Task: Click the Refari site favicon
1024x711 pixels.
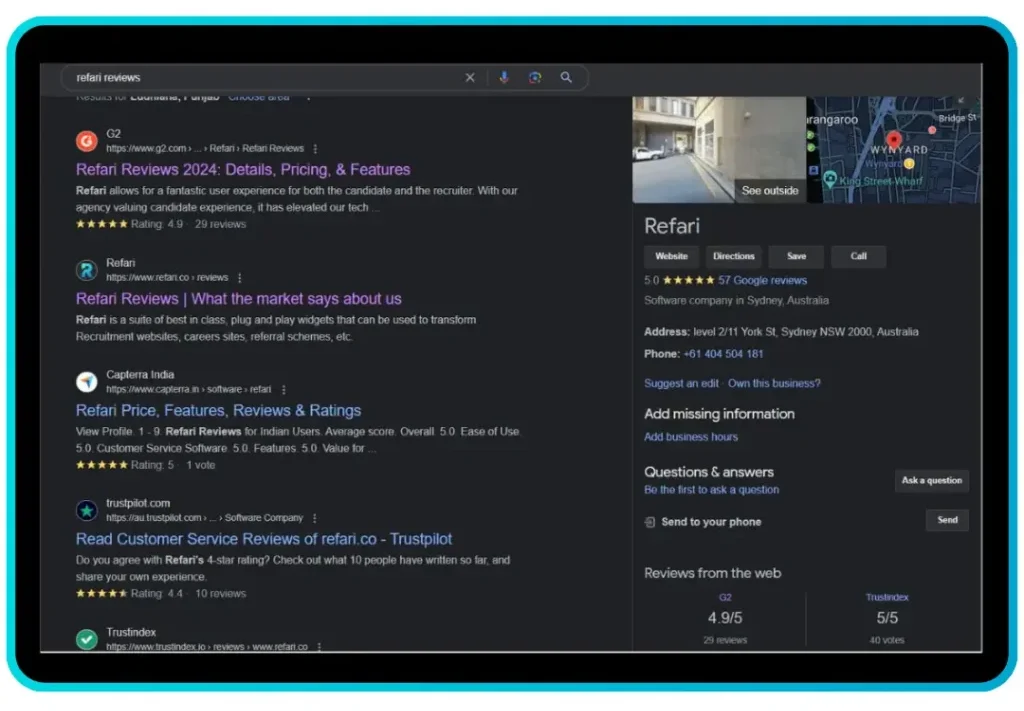Action: coord(86,270)
